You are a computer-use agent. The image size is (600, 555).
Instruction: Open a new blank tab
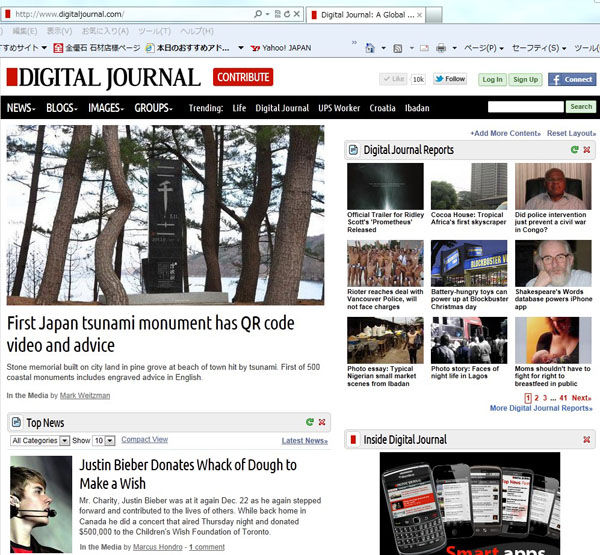tap(434, 15)
